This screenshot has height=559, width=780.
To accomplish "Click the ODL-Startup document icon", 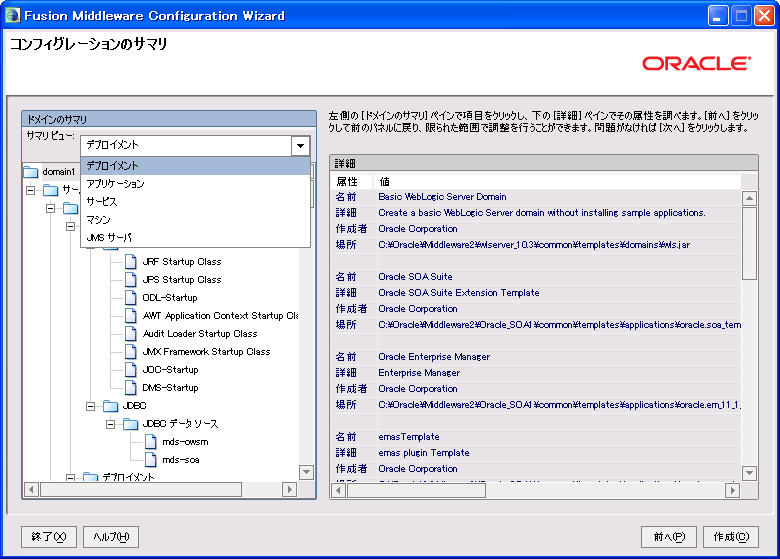I will pyautogui.click(x=131, y=297).
